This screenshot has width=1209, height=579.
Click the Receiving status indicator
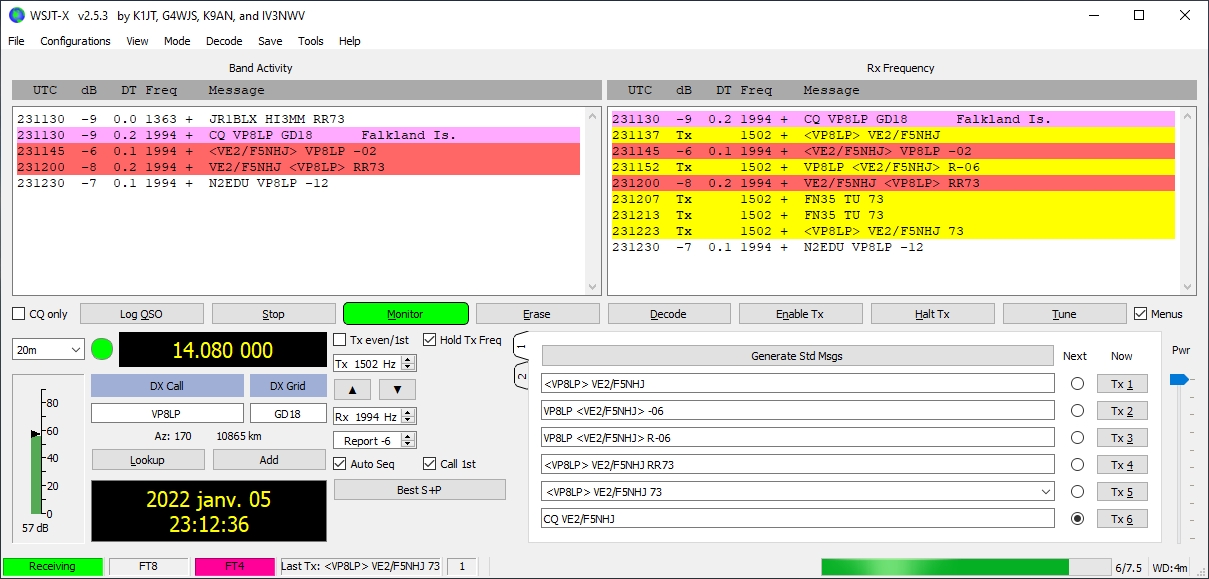pos(52,567)
